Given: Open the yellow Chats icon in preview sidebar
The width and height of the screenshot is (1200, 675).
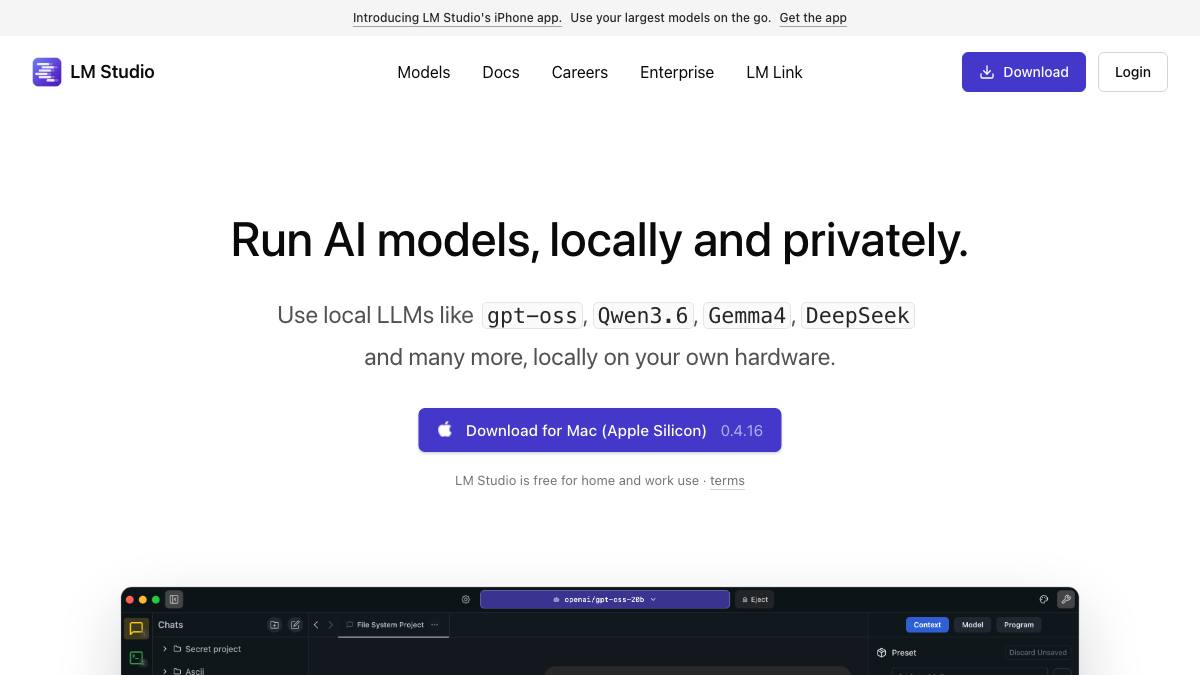Looking at the screenshot, I should 137,628.
